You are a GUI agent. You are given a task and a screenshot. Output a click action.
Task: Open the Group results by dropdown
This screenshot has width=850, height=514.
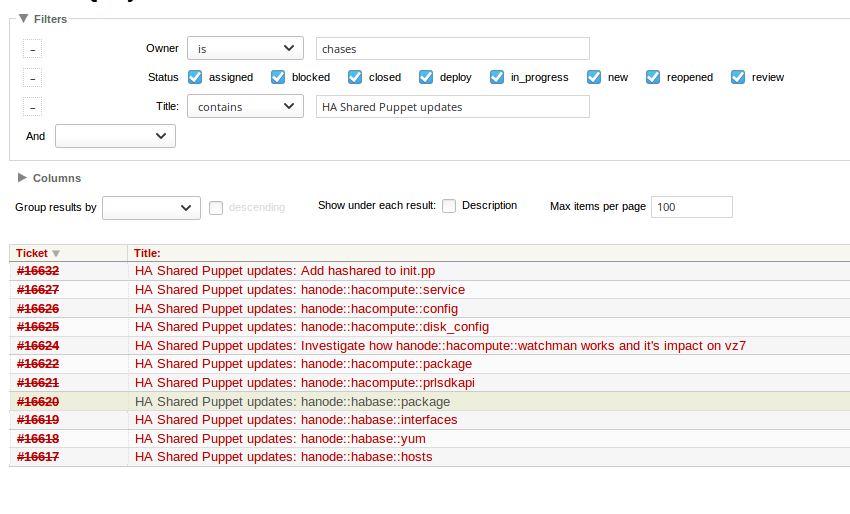151,207
